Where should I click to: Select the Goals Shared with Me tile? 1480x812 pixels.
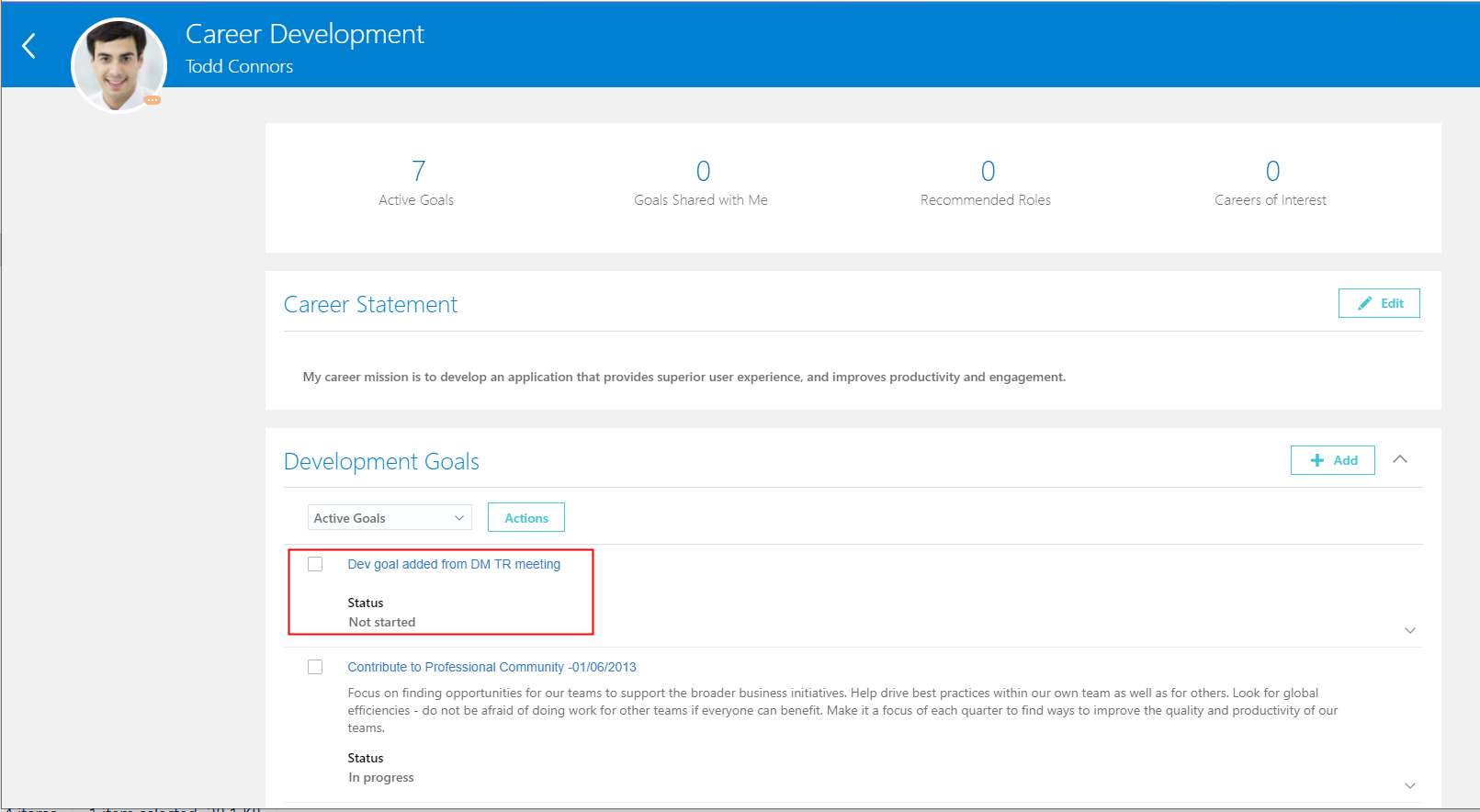tap(701, 183)
